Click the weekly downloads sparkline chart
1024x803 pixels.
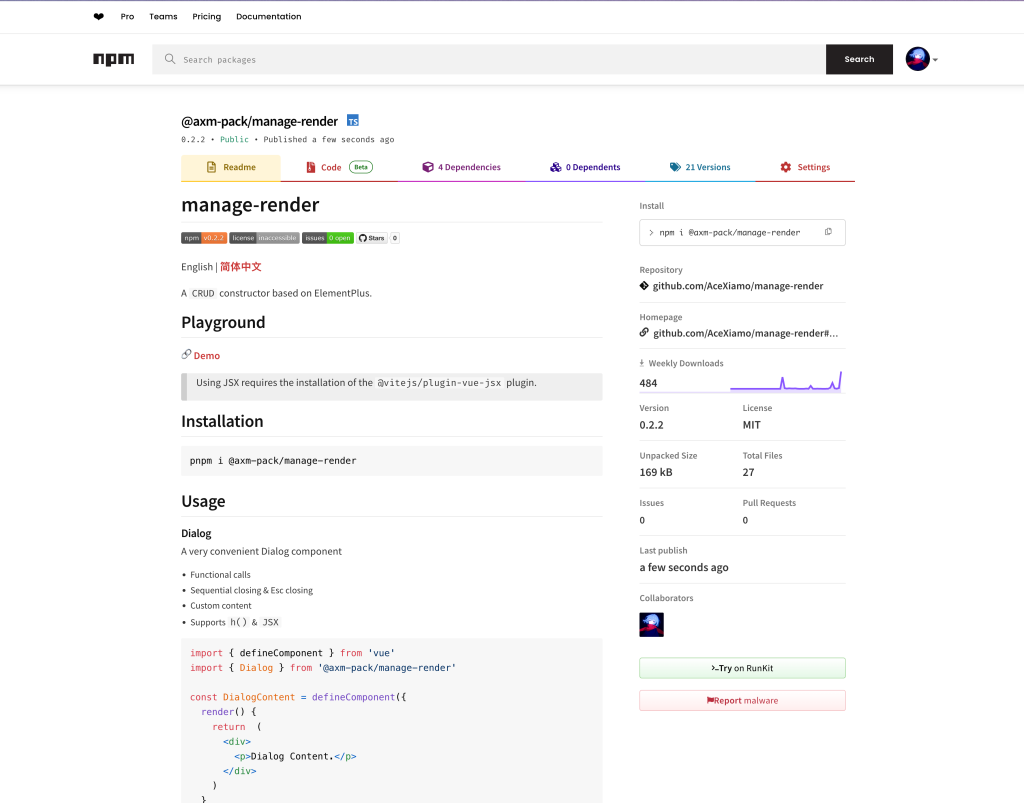pos(786,382)
